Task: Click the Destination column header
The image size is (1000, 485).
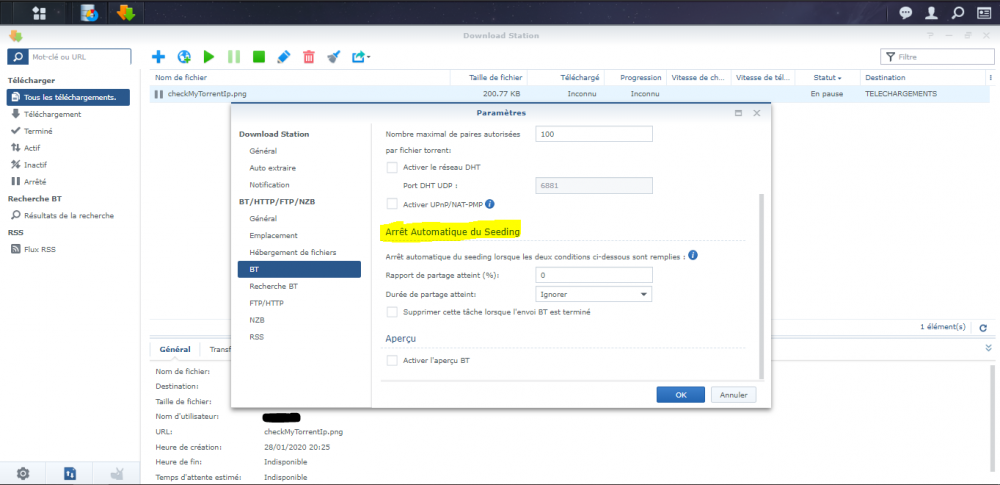Action: click(x=923, y=77)
